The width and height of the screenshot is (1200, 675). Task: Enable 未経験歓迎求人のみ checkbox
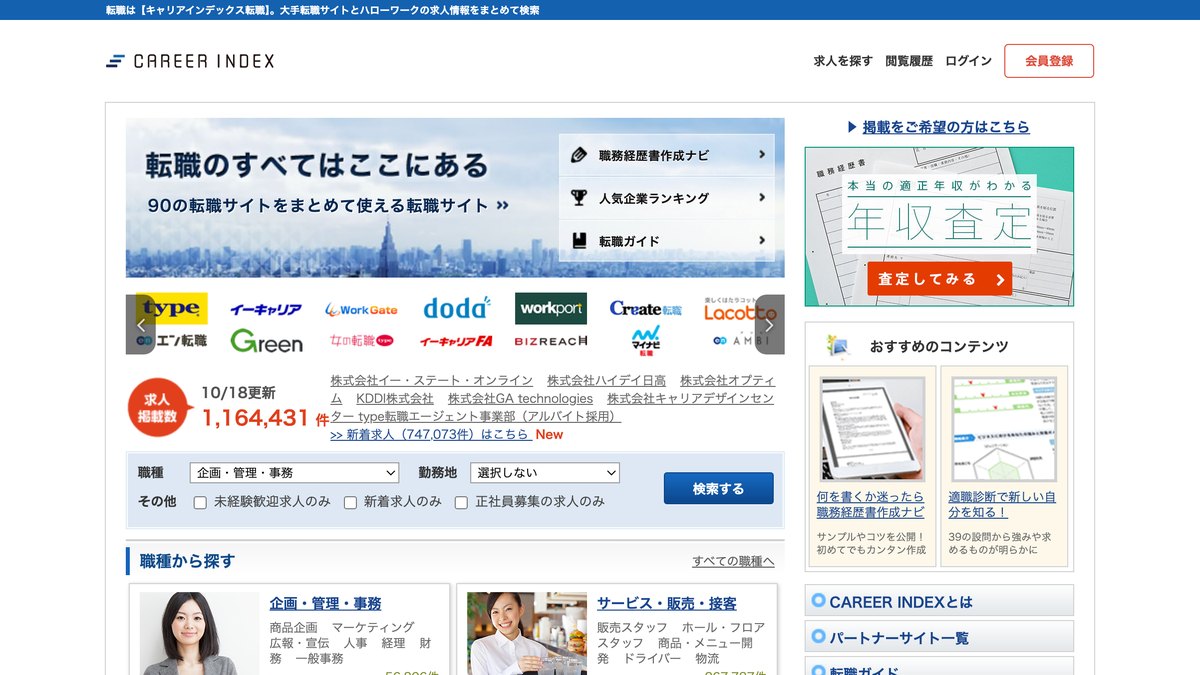(x=200, y=502)
